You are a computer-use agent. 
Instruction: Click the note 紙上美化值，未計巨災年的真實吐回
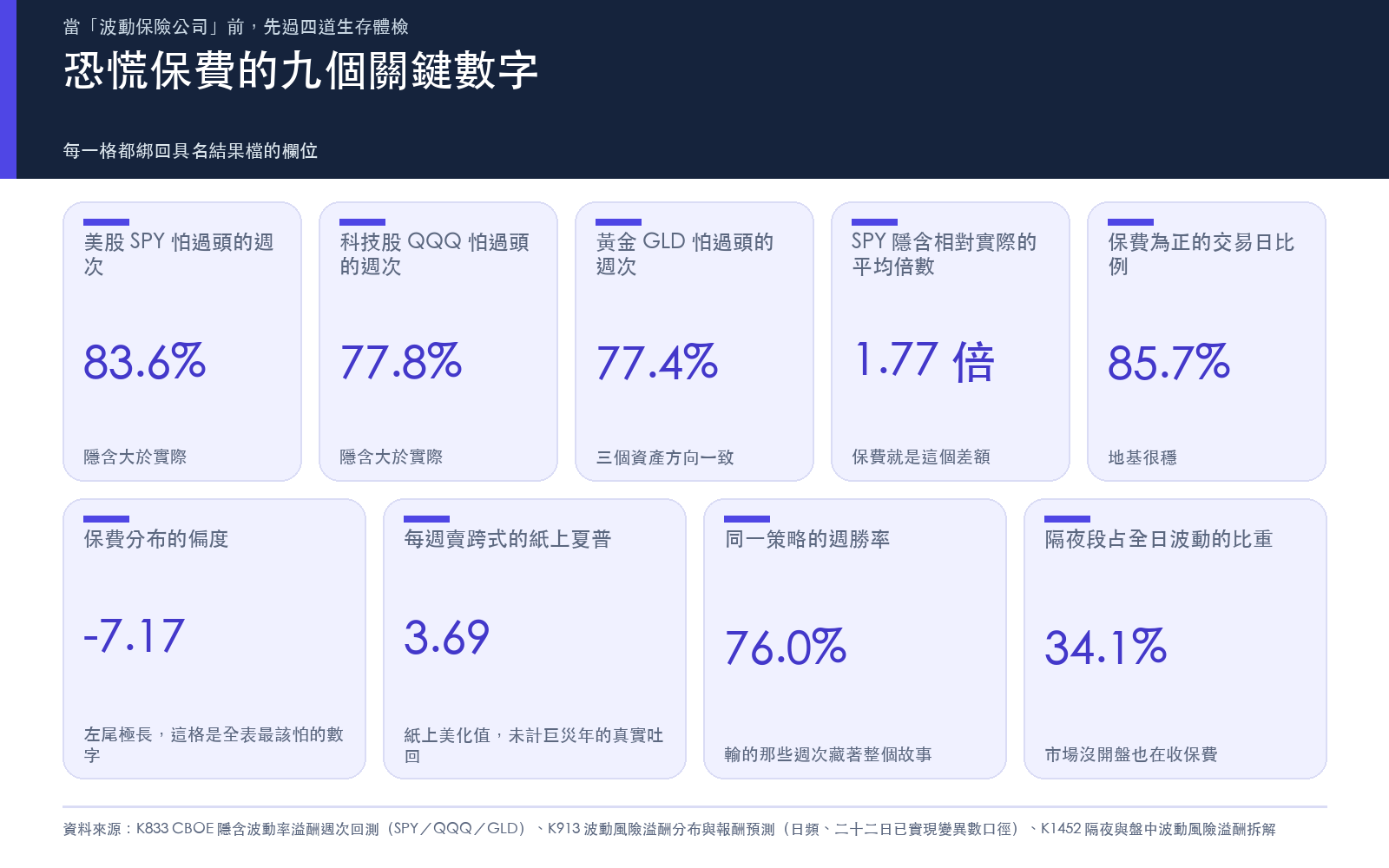[x=534, y=746]
